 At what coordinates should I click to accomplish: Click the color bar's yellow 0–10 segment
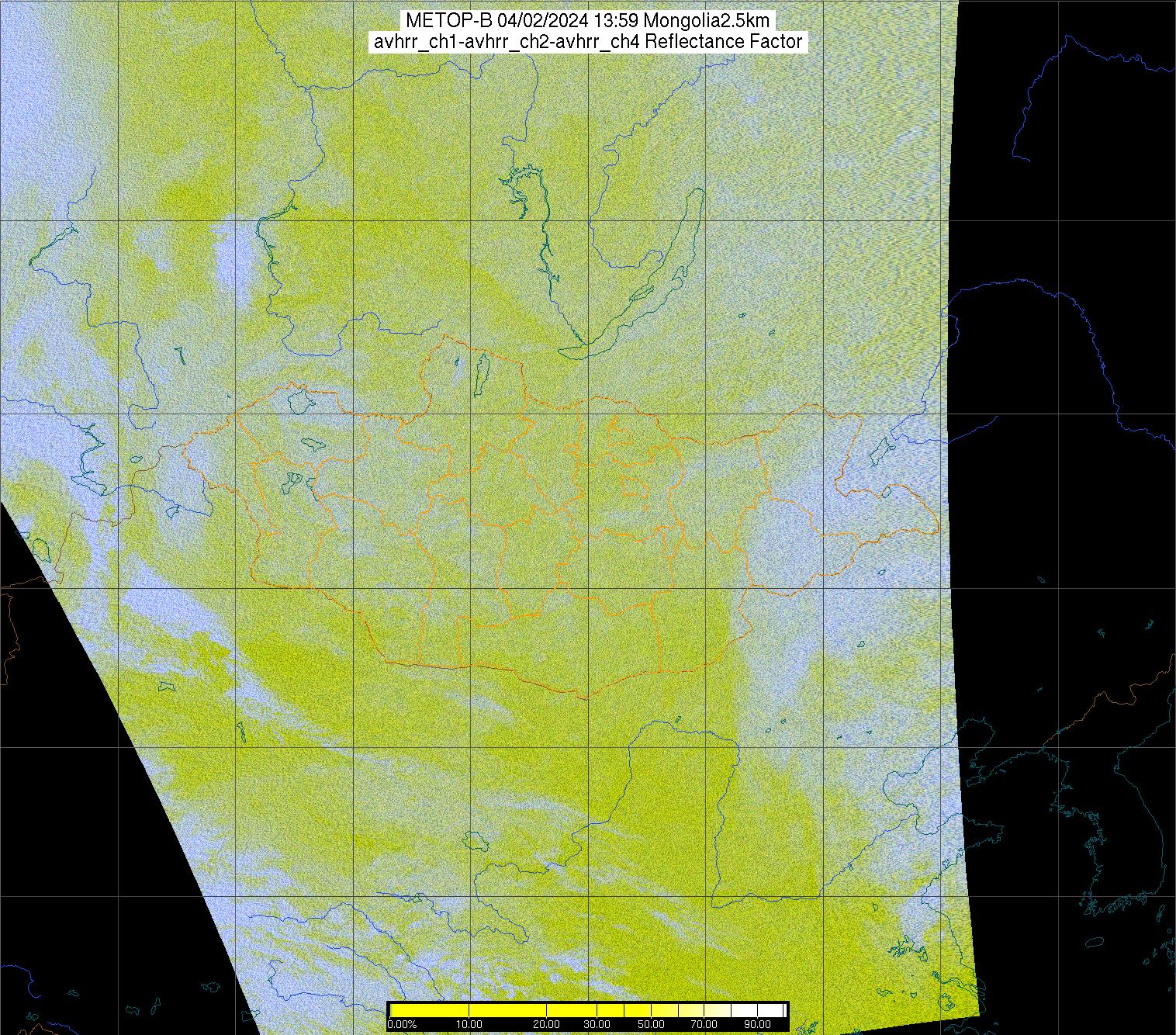[x=429, y=1010]
